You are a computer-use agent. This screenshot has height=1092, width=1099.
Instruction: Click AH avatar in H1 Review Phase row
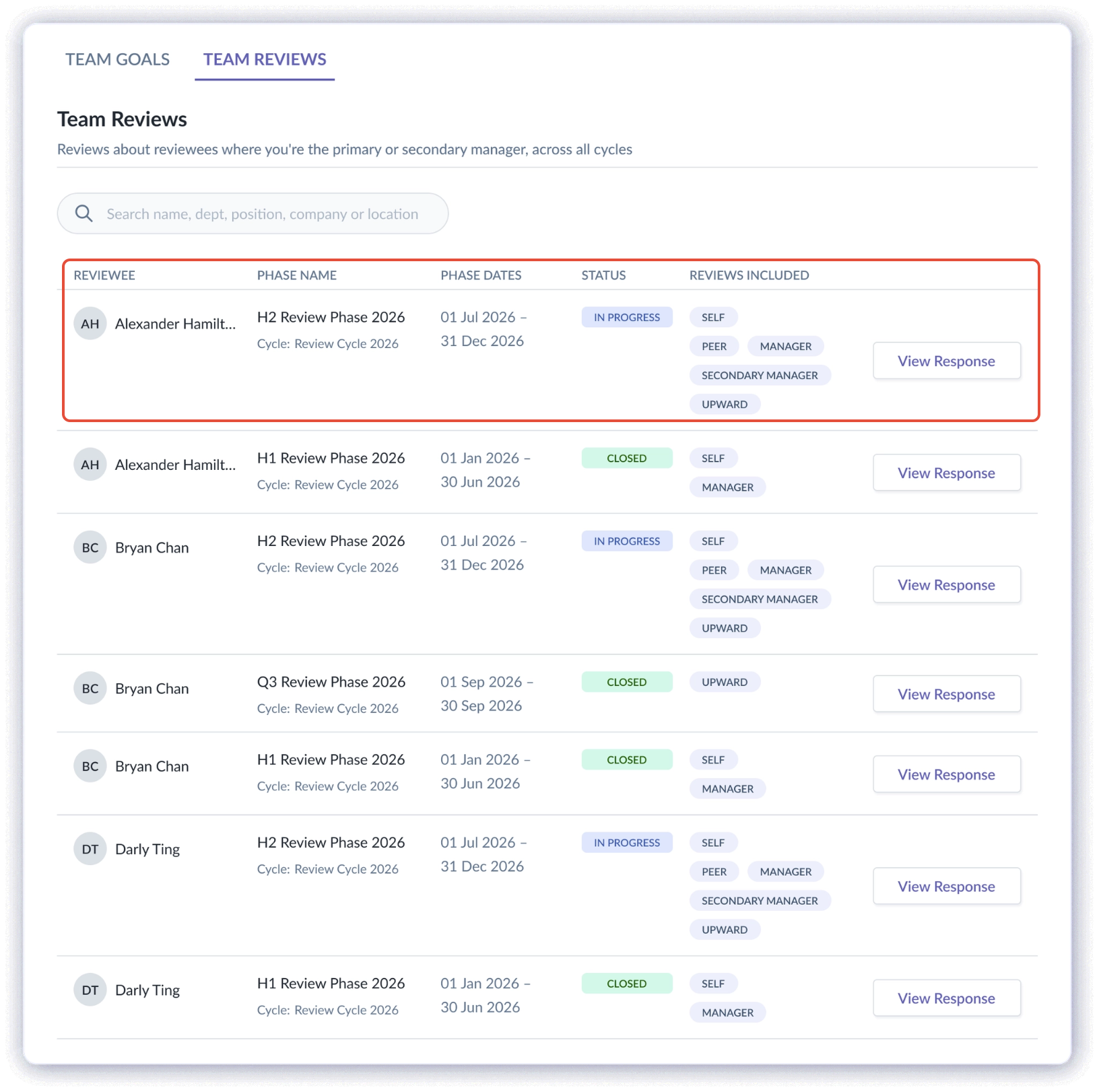[x=90, y=465]
